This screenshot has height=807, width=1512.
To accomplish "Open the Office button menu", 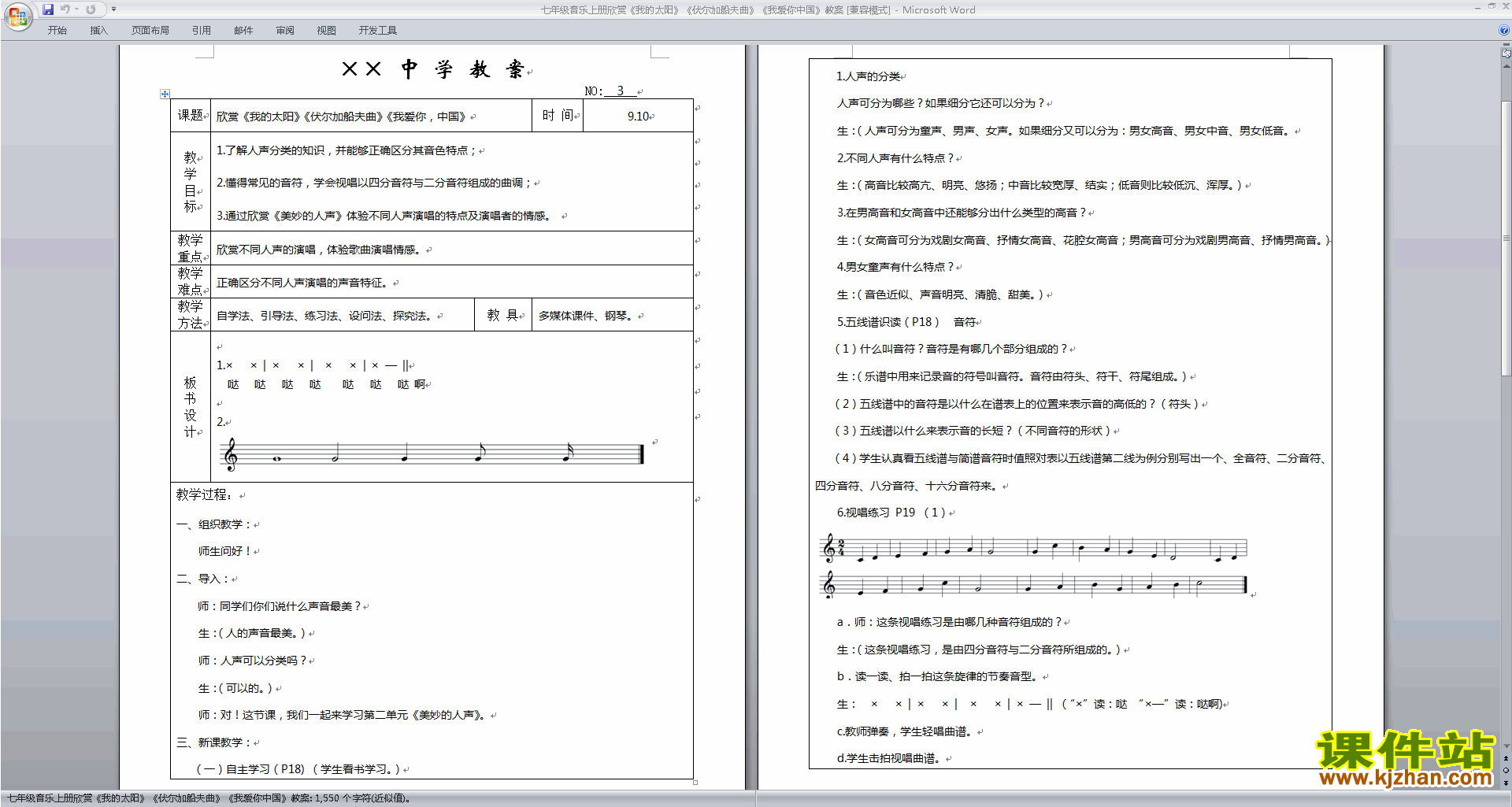I will (x=17, y=17).
